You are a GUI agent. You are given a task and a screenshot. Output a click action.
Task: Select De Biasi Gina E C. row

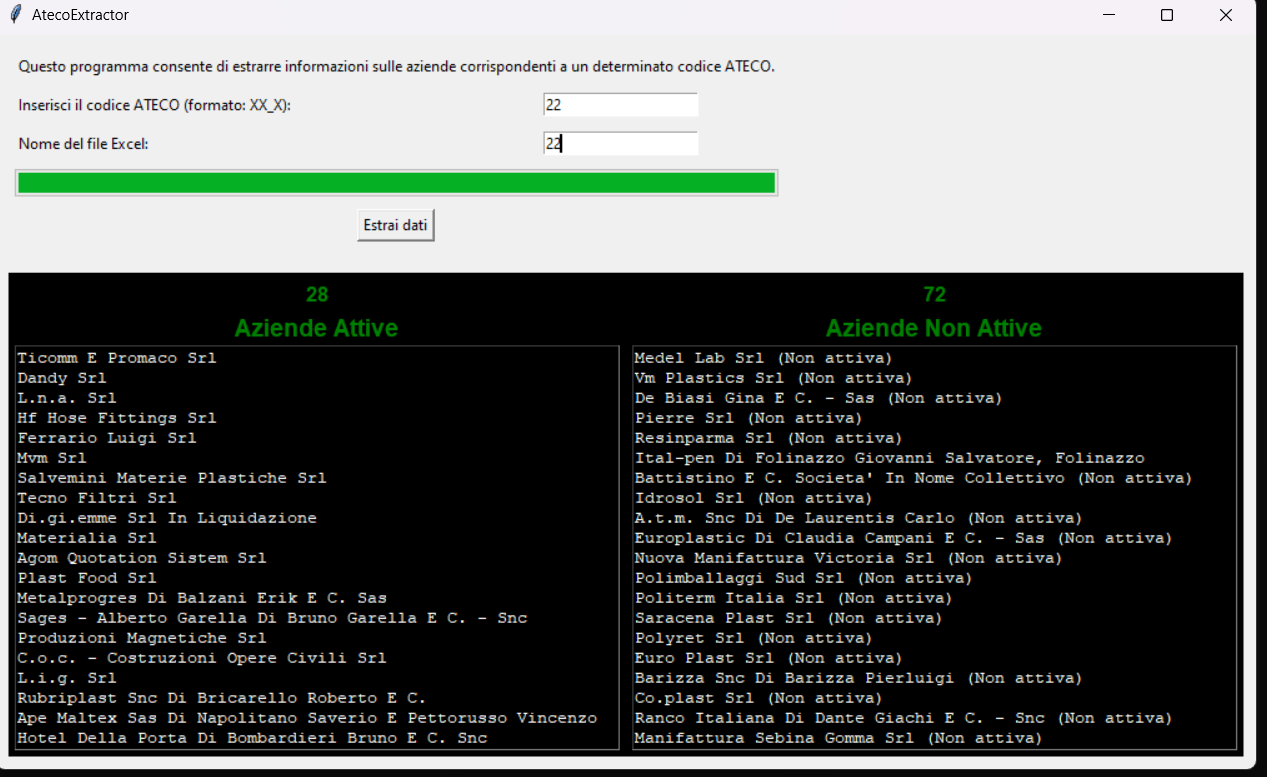(x=934, y=398)
